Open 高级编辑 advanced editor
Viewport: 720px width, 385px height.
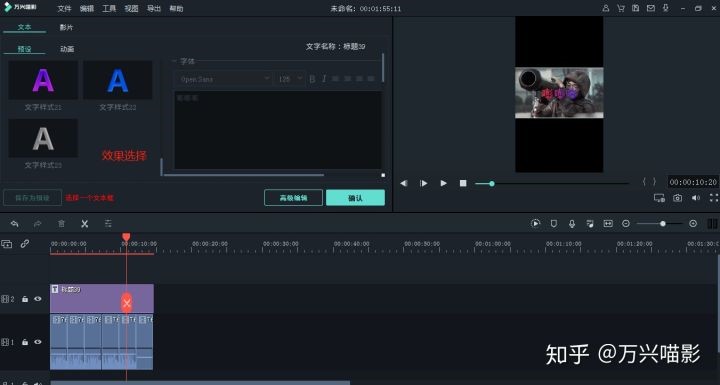pyautogui.click(x=293, y=198)
